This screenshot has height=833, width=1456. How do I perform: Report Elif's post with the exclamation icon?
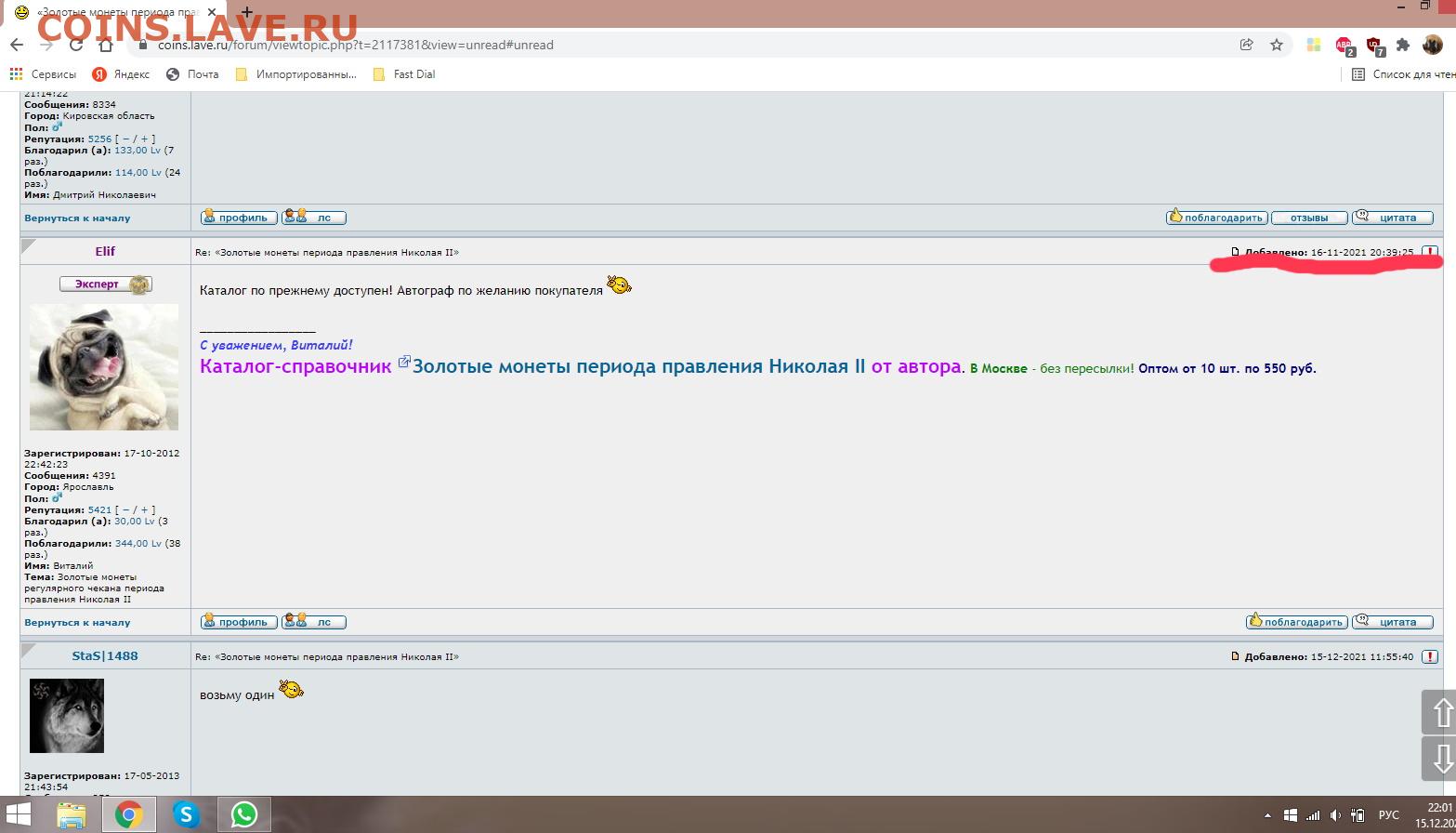[1430, 252]
